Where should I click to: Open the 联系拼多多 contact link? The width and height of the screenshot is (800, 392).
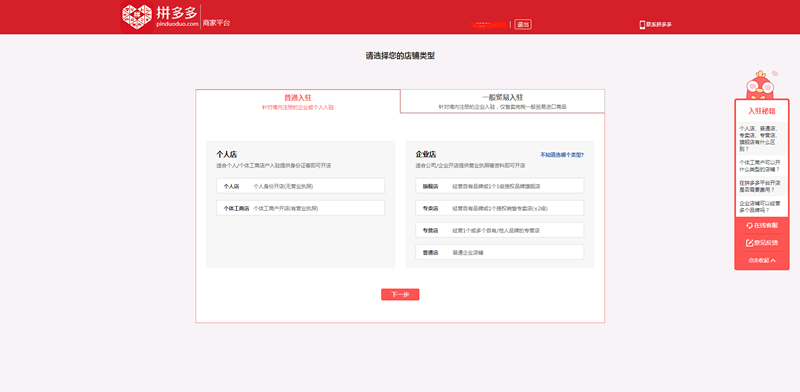(659, 24)
